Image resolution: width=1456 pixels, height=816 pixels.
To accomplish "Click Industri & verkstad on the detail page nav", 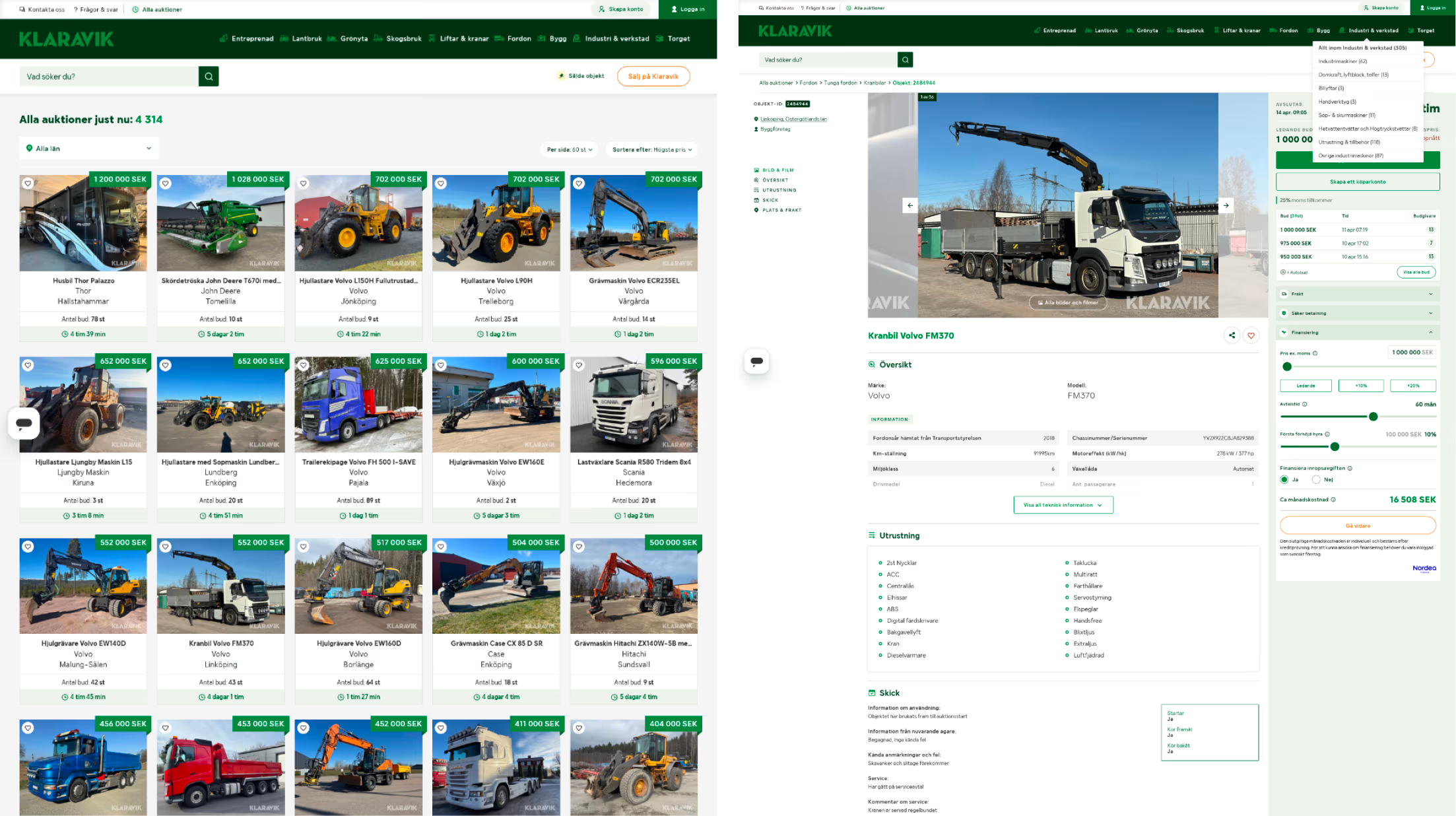I will pyautogui.click(x=1369, y=30).
